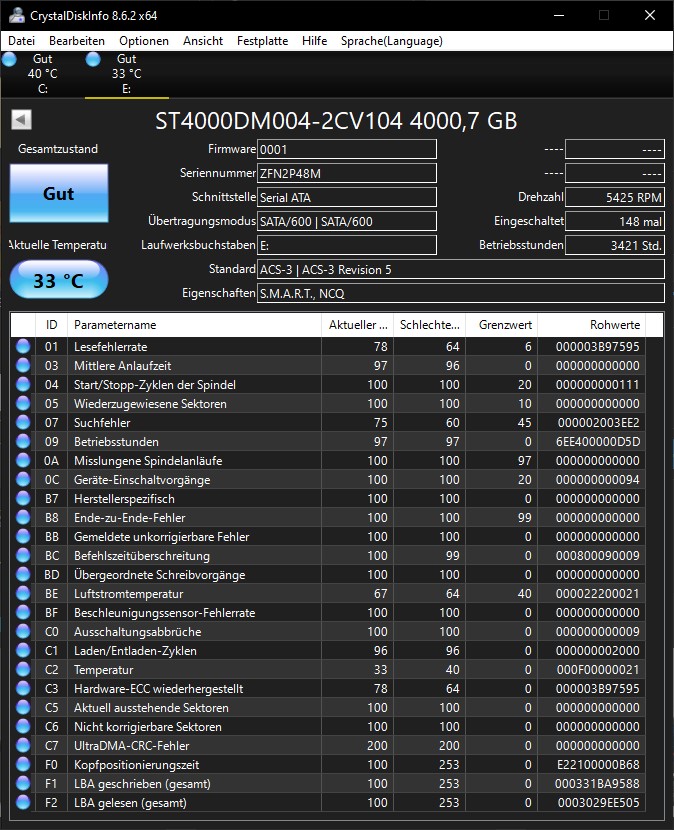
Task: Click status orb for Gemeldete unkorrigierbare Fehler
Action: point(23,536)
